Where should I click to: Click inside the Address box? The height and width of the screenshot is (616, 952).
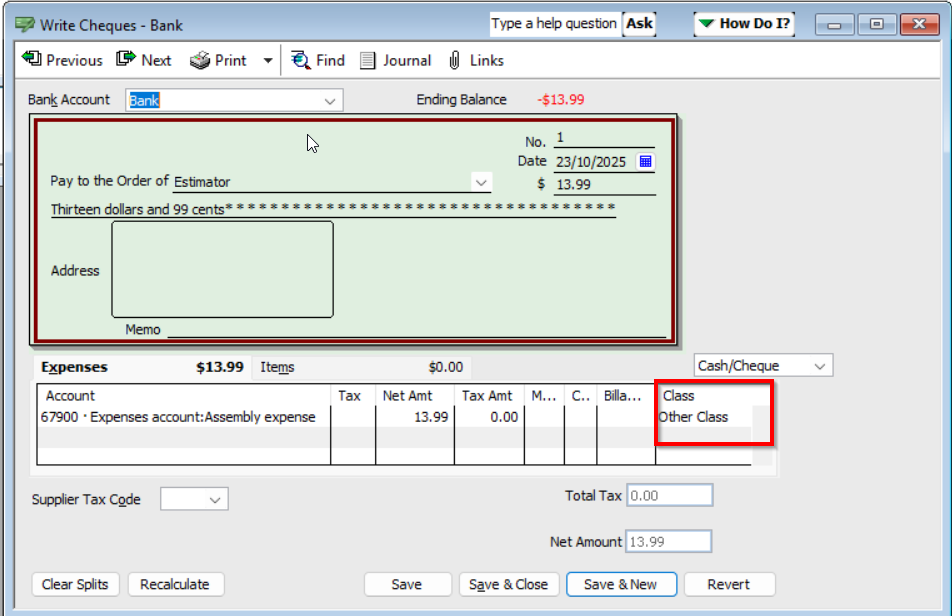tap(222, 269)
